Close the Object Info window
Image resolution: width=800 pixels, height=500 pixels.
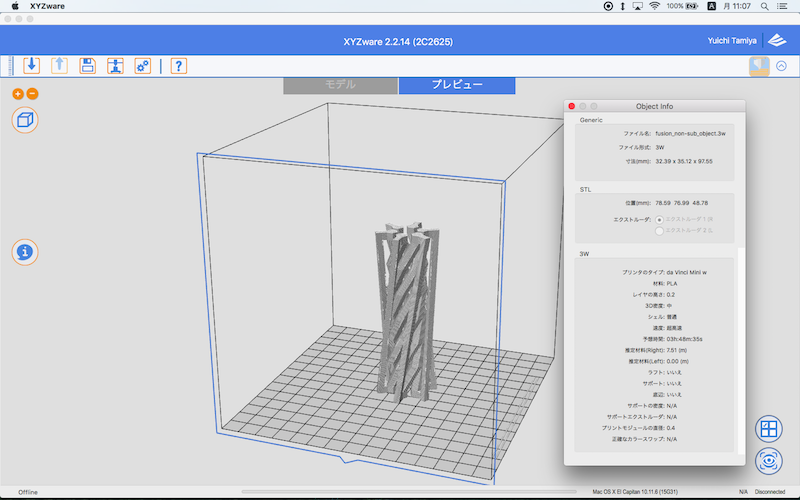coord(571,106)
